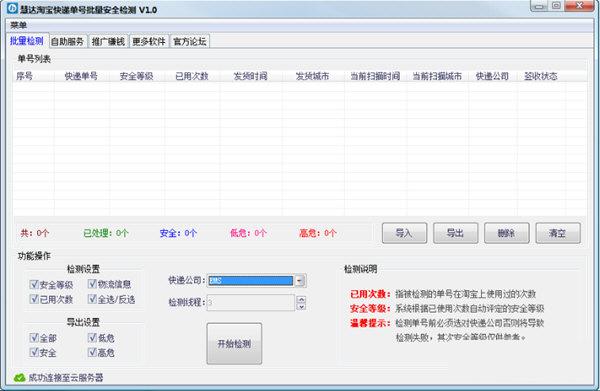Open the 官方论坛 tab
The height and width of the screenshot is (391, 600).
pyautogui.click(x=190, y=41)
